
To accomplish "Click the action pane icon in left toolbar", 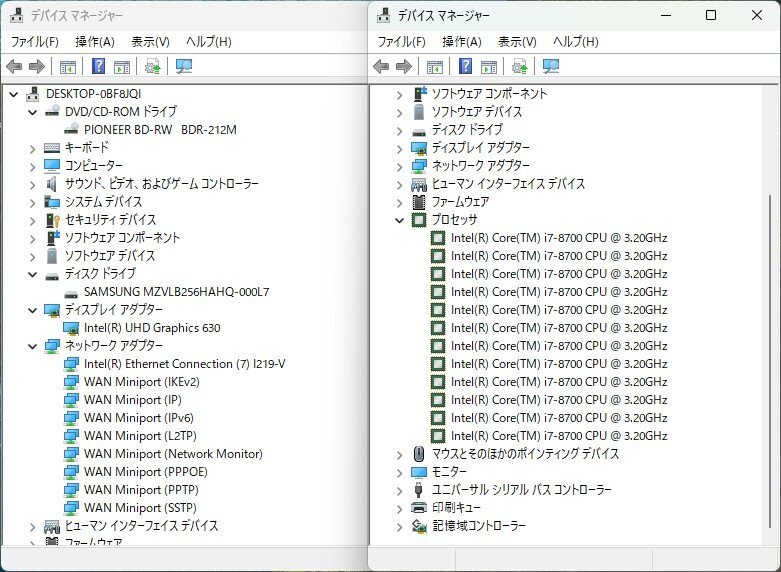I will [122, 67].
